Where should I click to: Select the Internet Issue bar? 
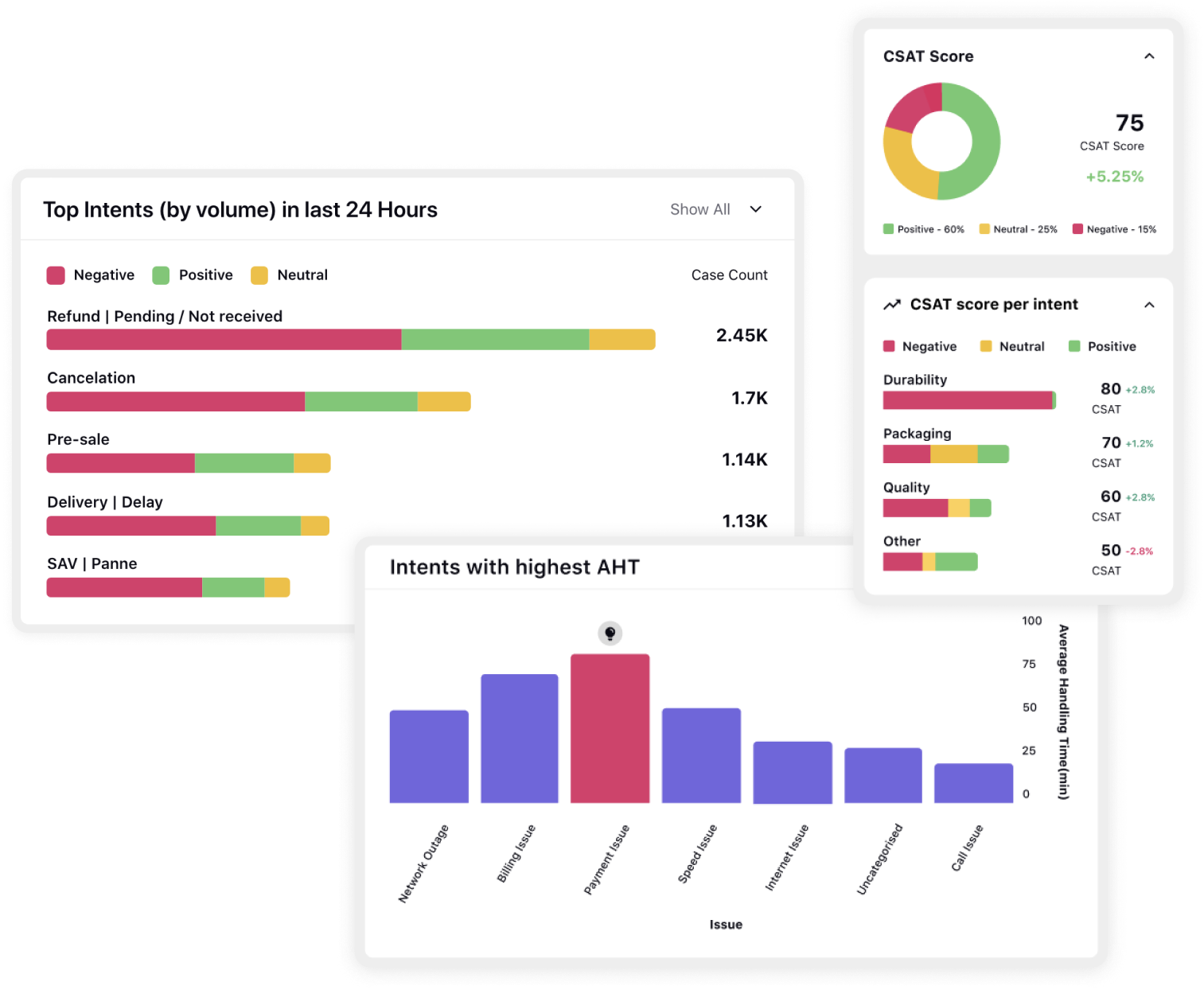pyautogui.click(x=793, y=772)
